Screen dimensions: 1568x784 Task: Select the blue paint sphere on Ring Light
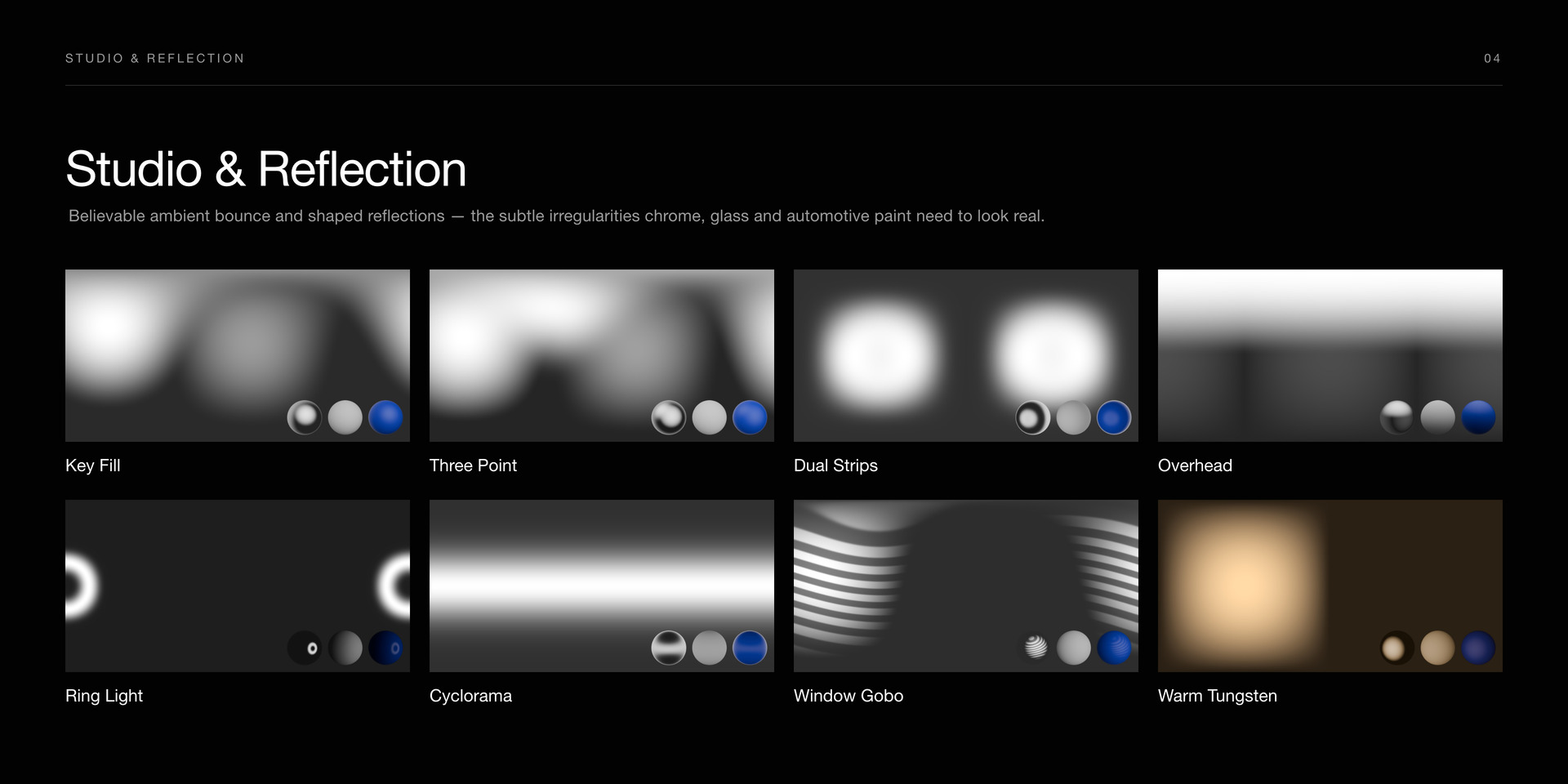coord(386,648)
